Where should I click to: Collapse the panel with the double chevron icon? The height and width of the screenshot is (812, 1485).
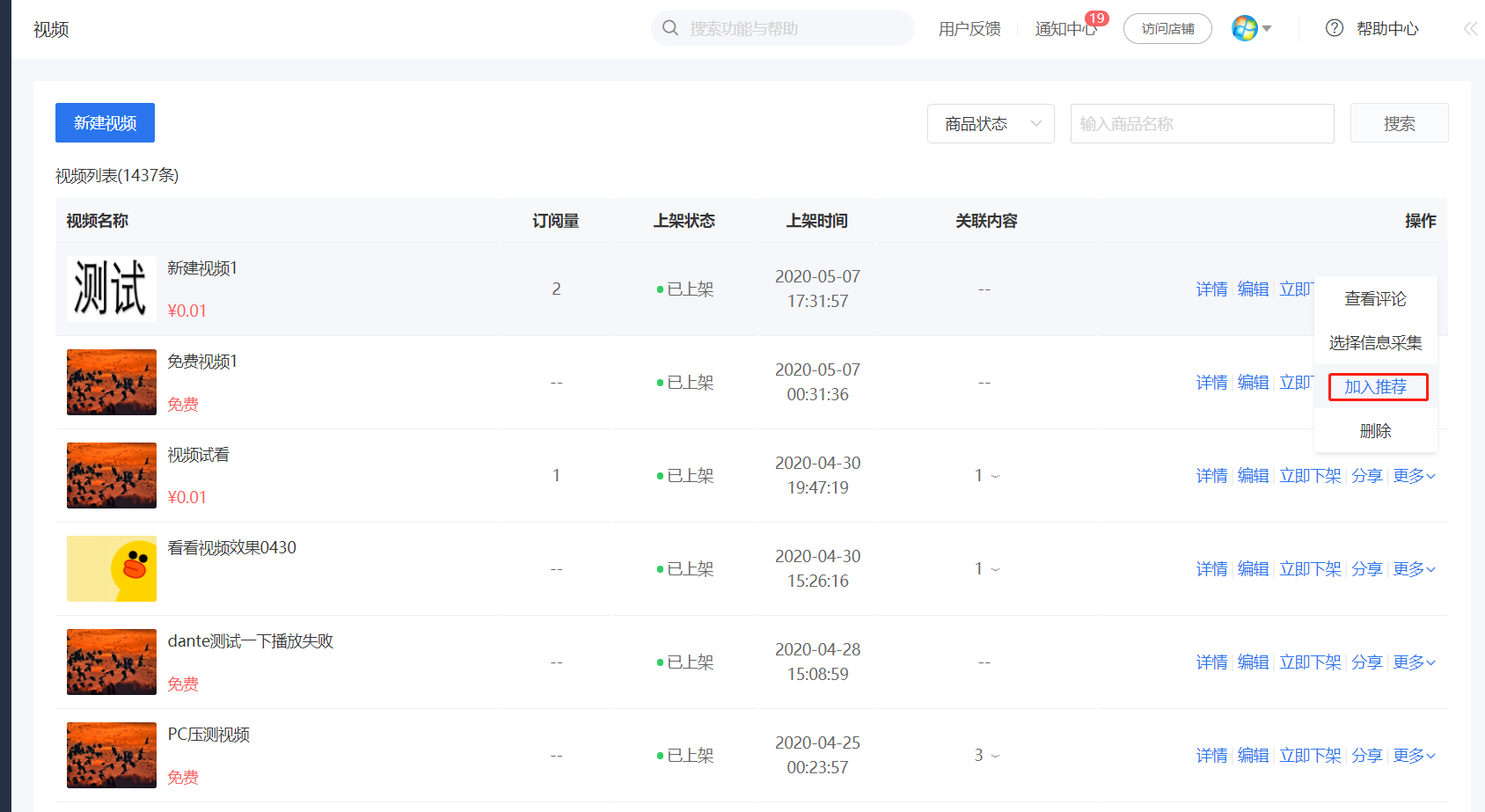(1470, 28)
